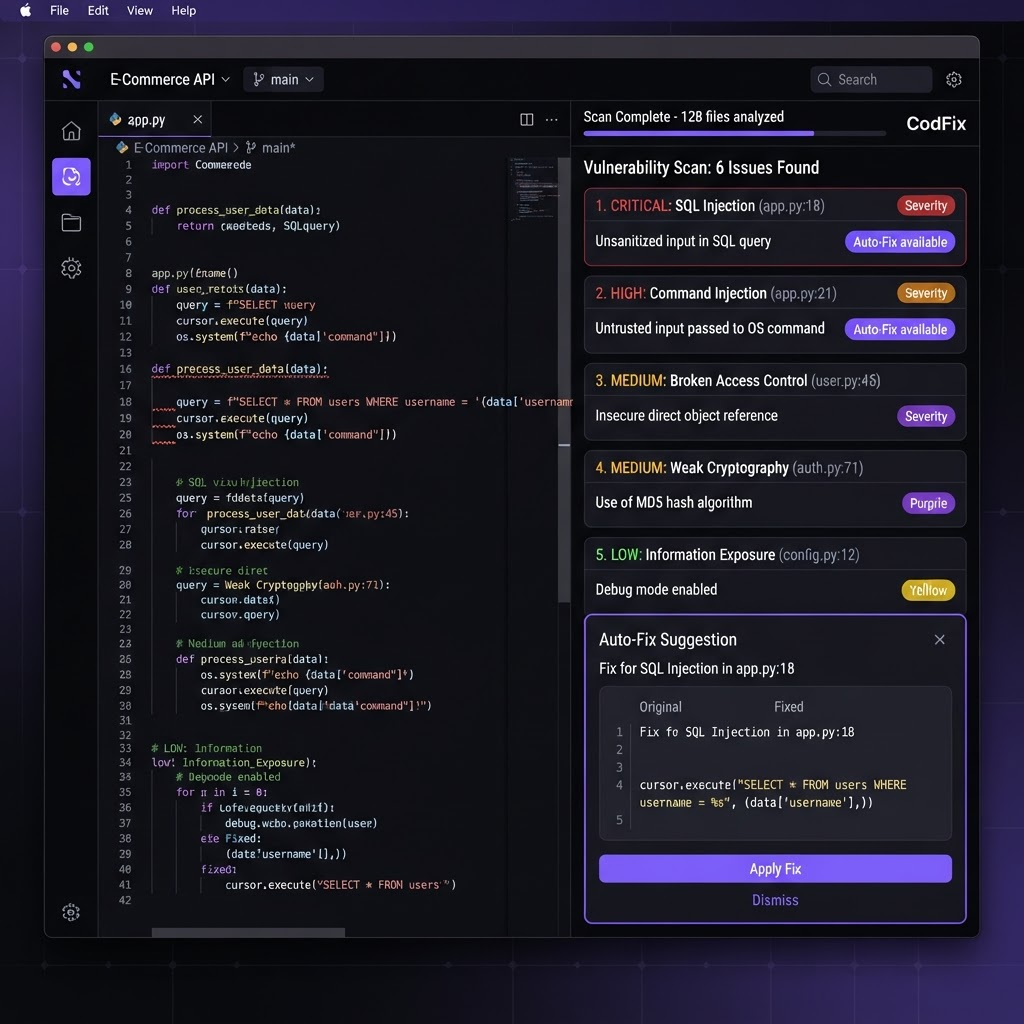Click 'Insecure direct object reference' text
This screenshot has height=1024, width=1024.
coord(686,415)
